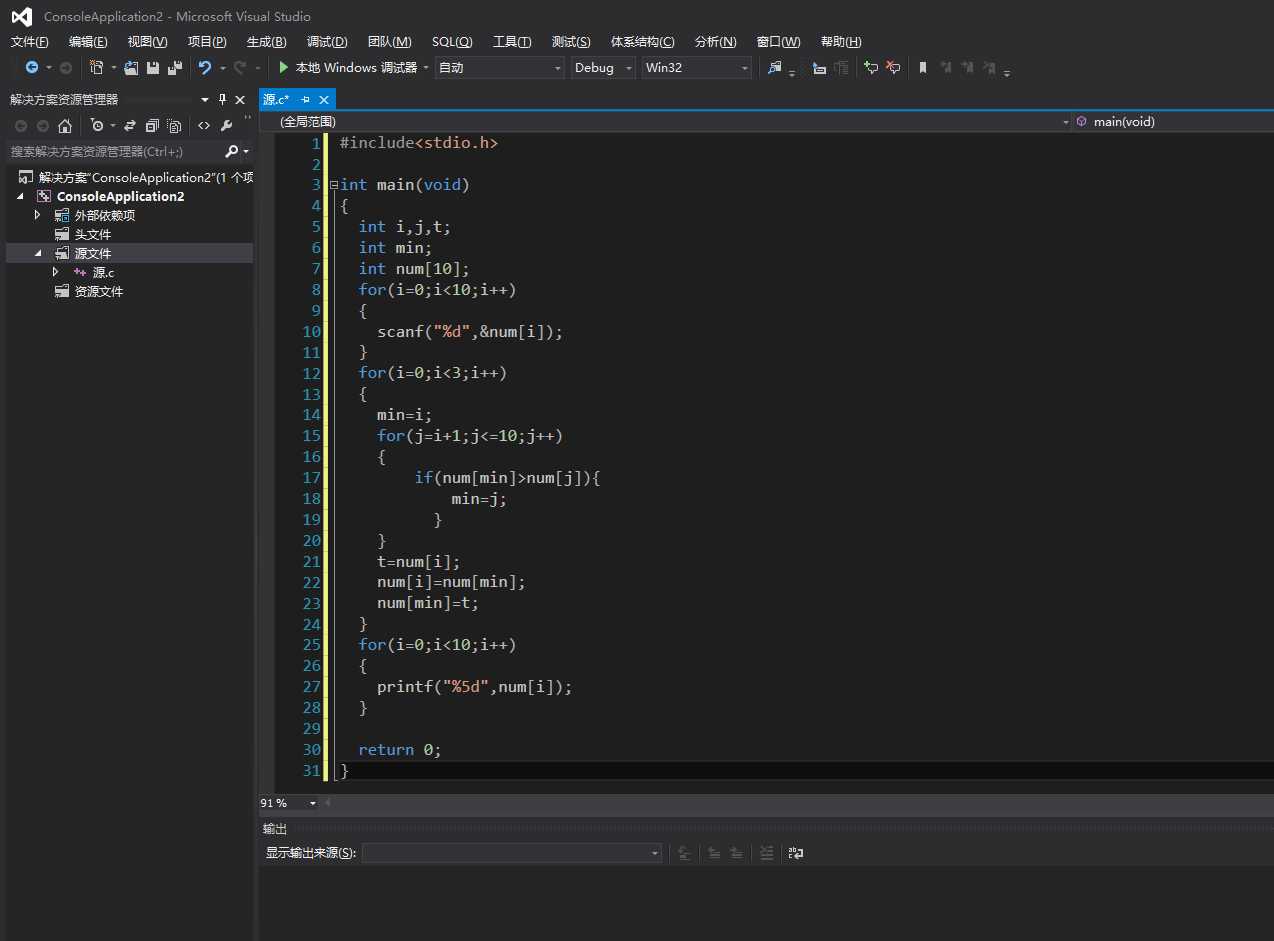The height and width of the screenshot is (941, 1274).
Task: Click the #include<stdio.h> line
Action: click(419, 143)
